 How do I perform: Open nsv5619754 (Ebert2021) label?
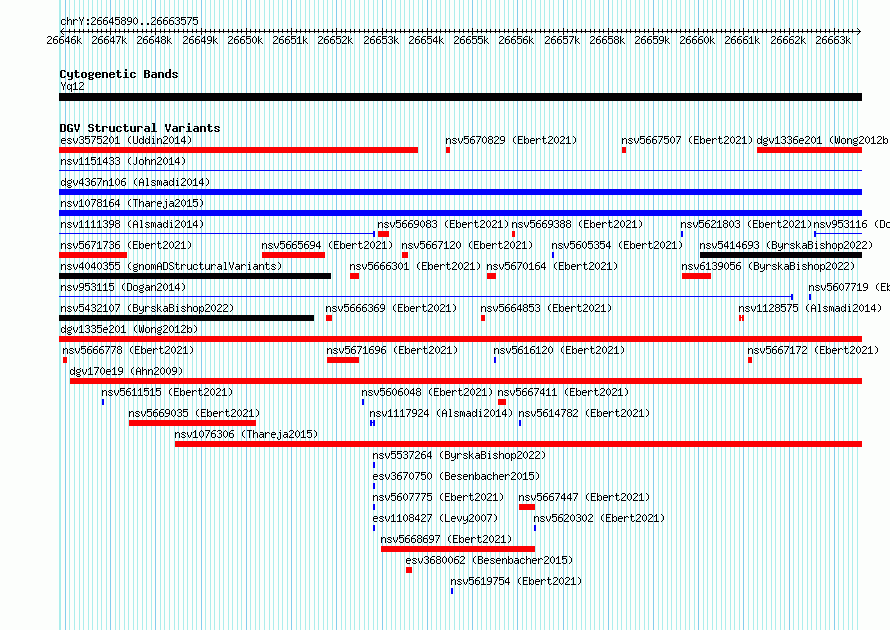click(x=516, y=581)
